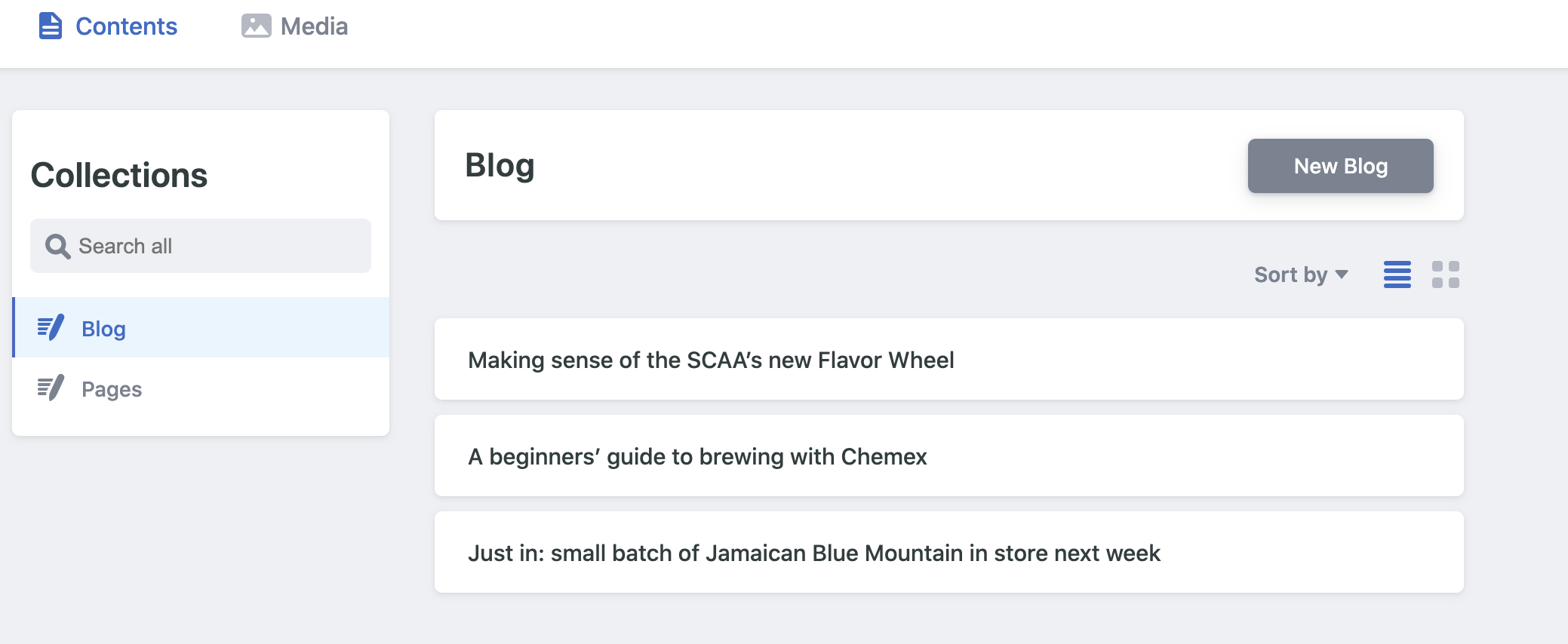
Task: Click the Pages collection pencil icon
Action: coord(51,388)
